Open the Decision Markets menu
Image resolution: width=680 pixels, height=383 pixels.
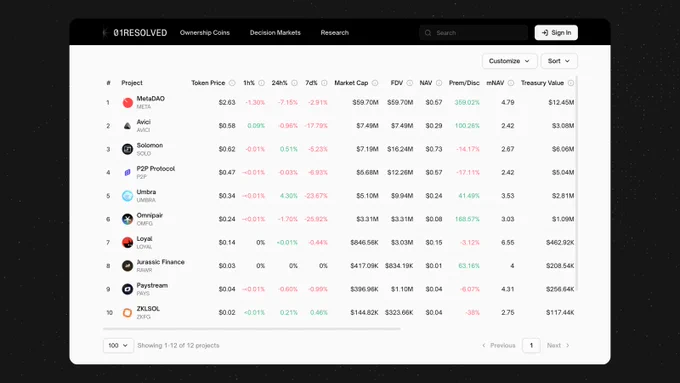[275, 33]
